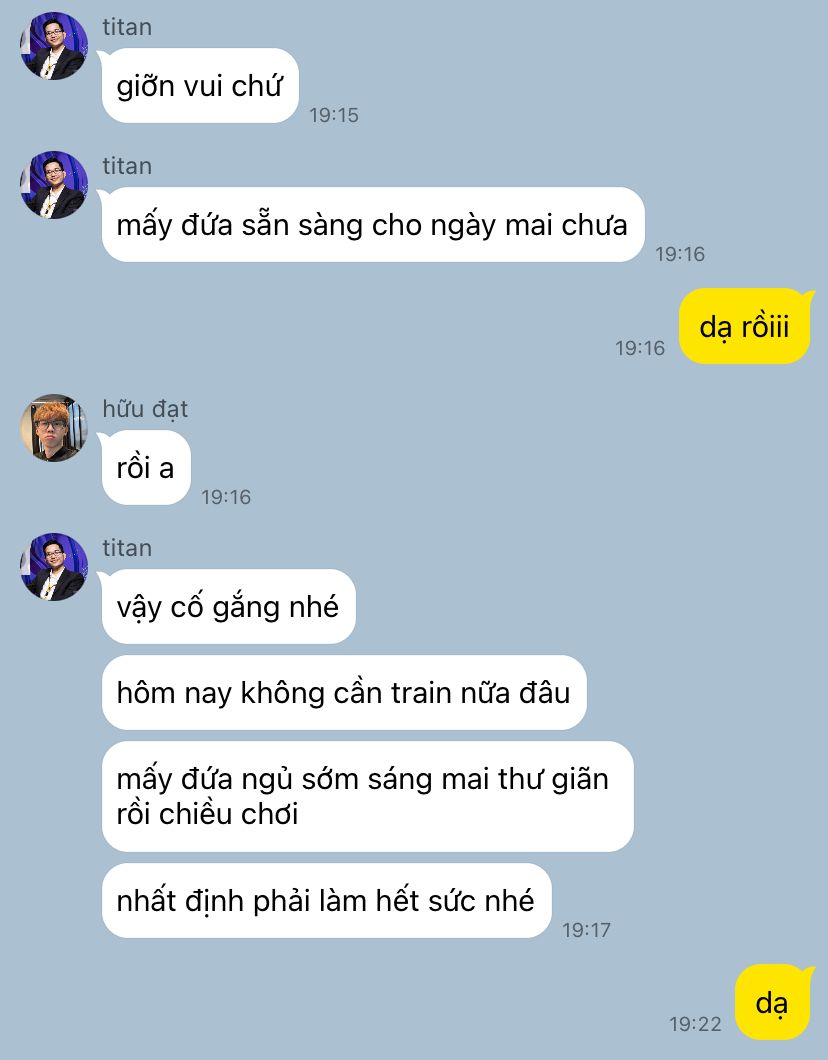Image resolution: width=828 pixels, height=1060 pixels.
Task: Tap the "nhất định phải làm hết sức nhé" bubble
Action: [x=326, y=900]
